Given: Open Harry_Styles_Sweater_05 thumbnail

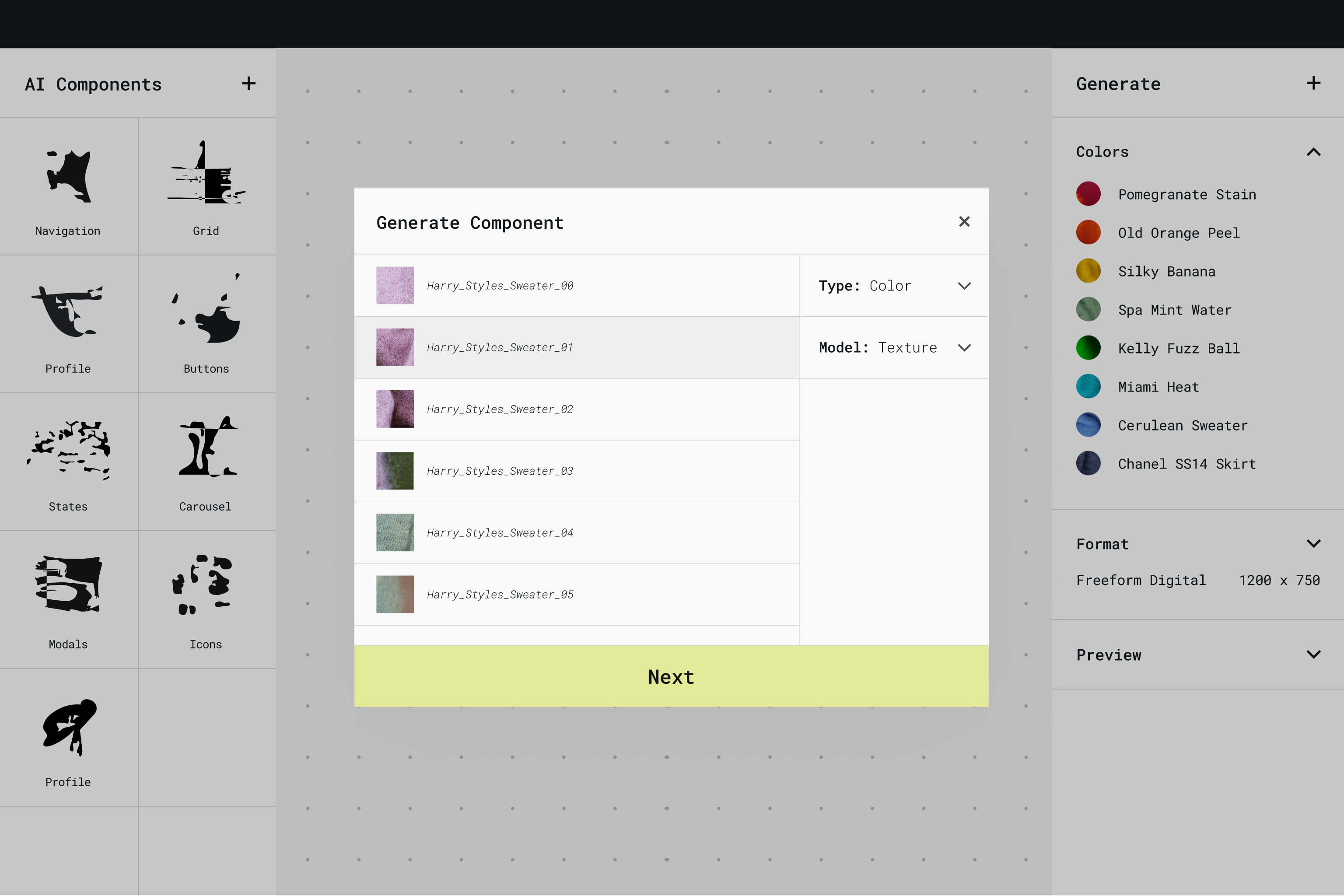Looking at the screenshot, I should coord(395,594).
